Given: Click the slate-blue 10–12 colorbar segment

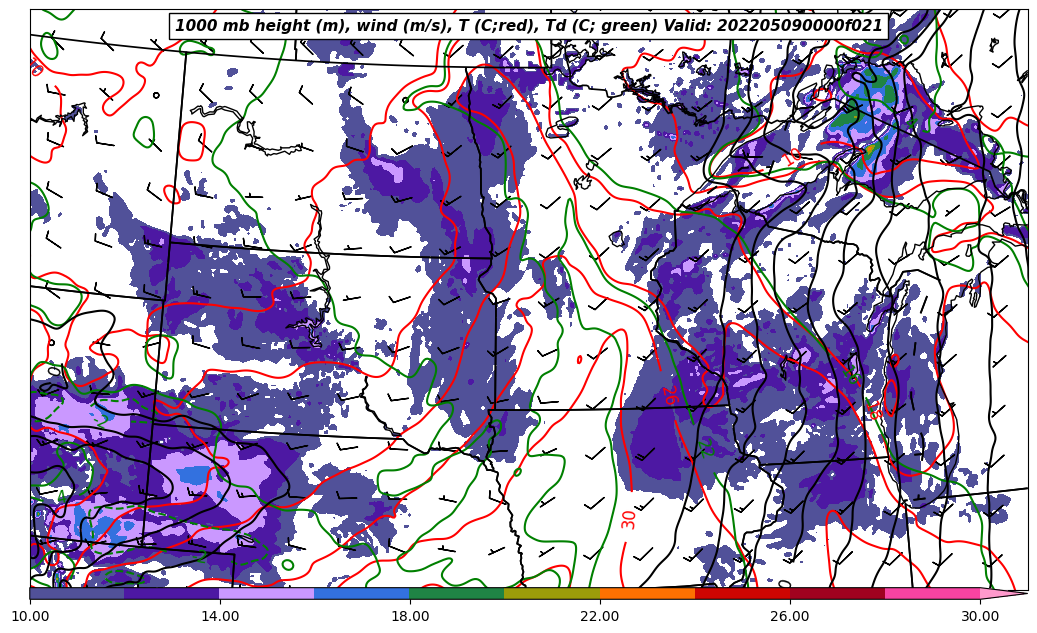Looking at the screenshot, I should pos(77,593).
